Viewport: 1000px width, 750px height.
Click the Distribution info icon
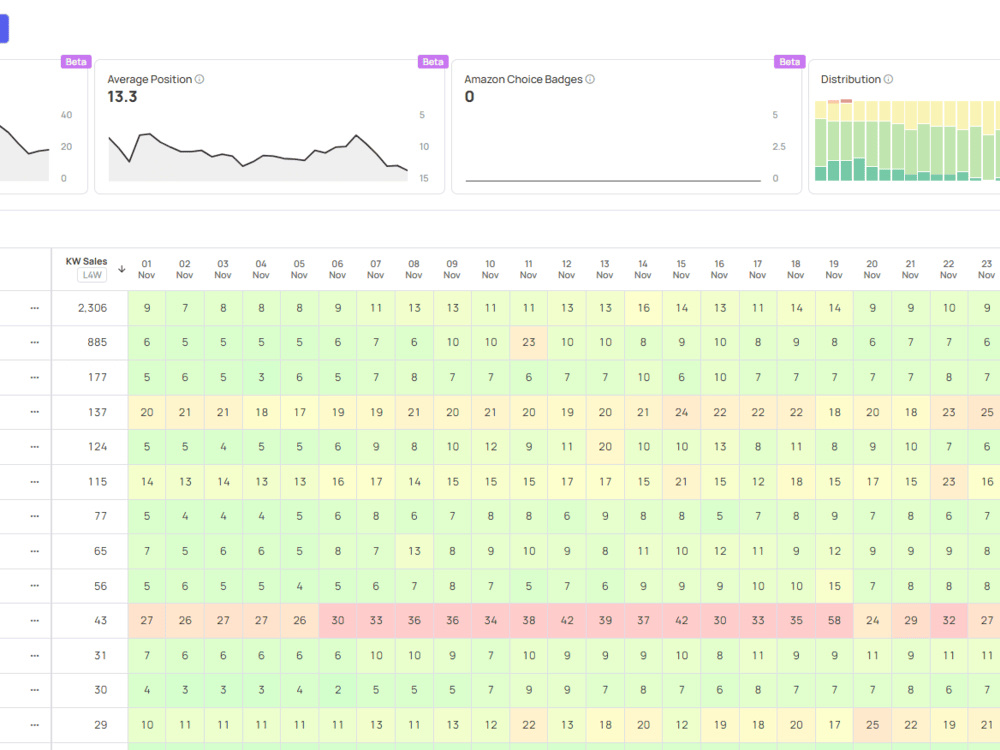888,79
